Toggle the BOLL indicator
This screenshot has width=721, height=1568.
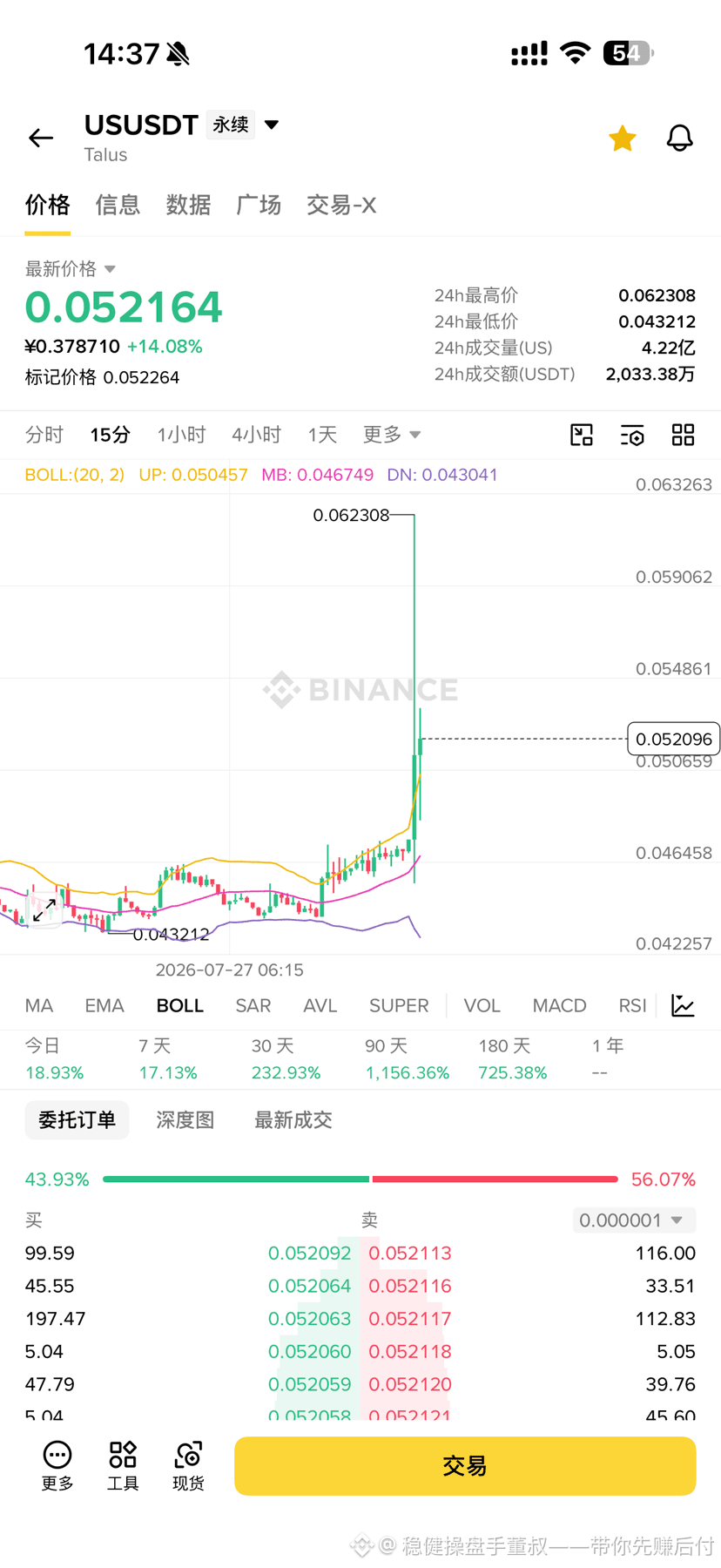coord(180,1005)
